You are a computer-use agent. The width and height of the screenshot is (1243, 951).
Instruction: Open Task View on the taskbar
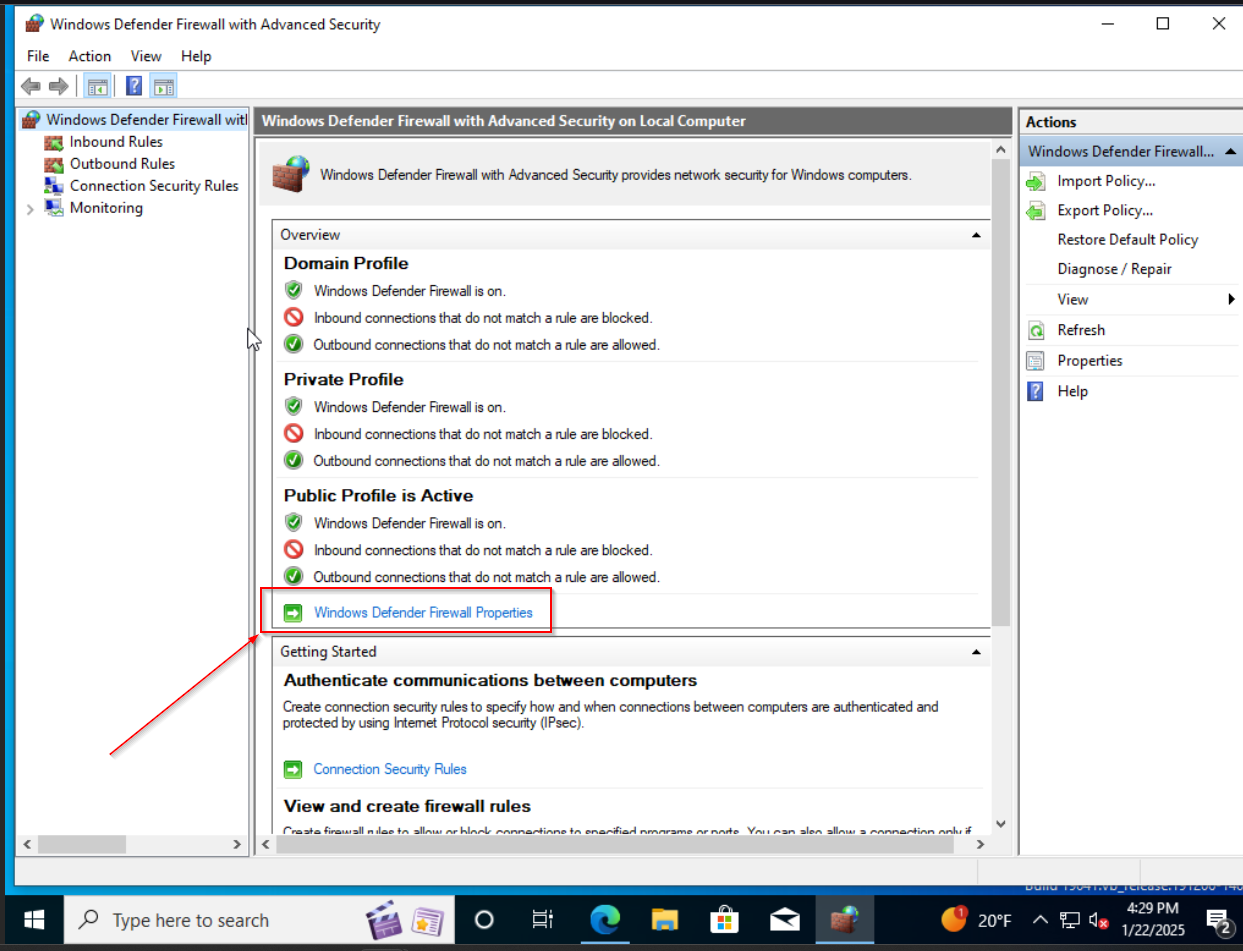(x=543, y=920)
